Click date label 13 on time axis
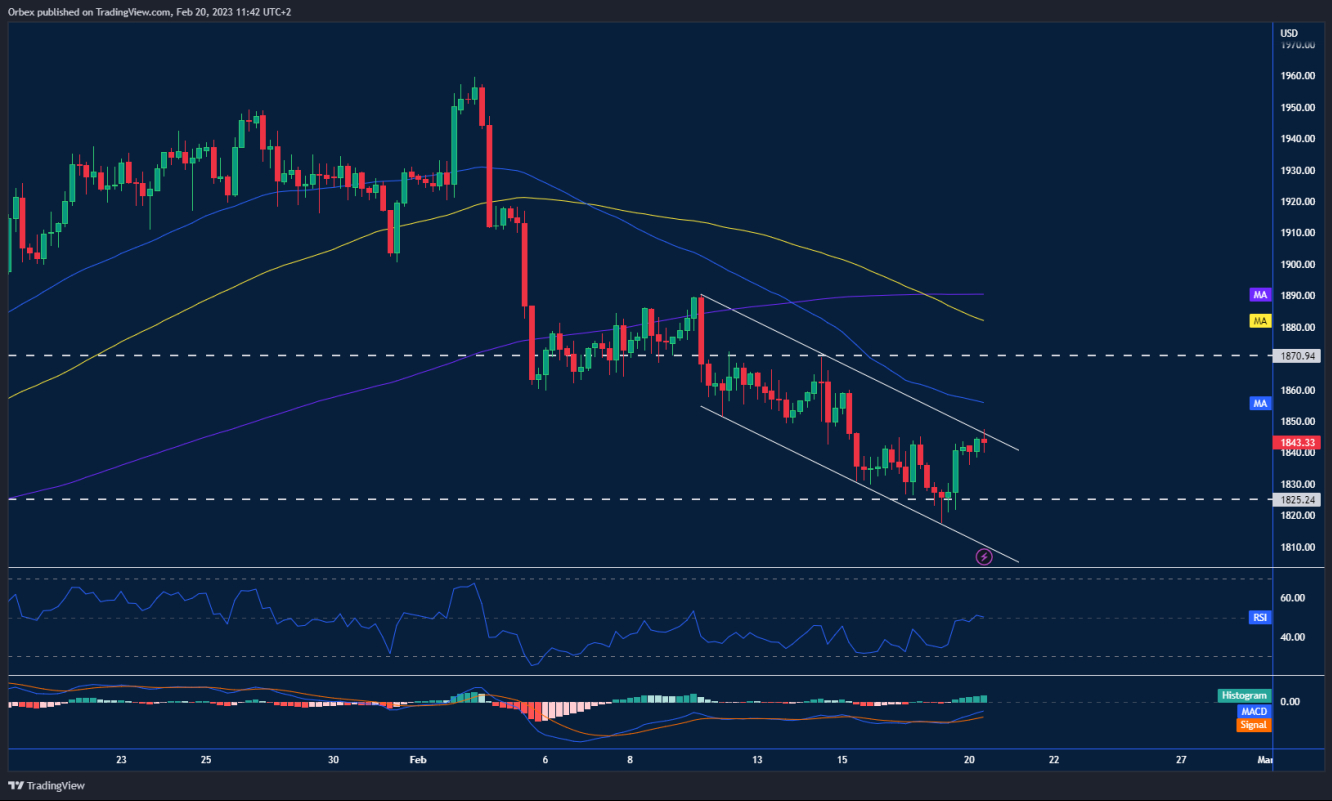Viewport: 1332px width, 801px height. [x=757, y=760]
